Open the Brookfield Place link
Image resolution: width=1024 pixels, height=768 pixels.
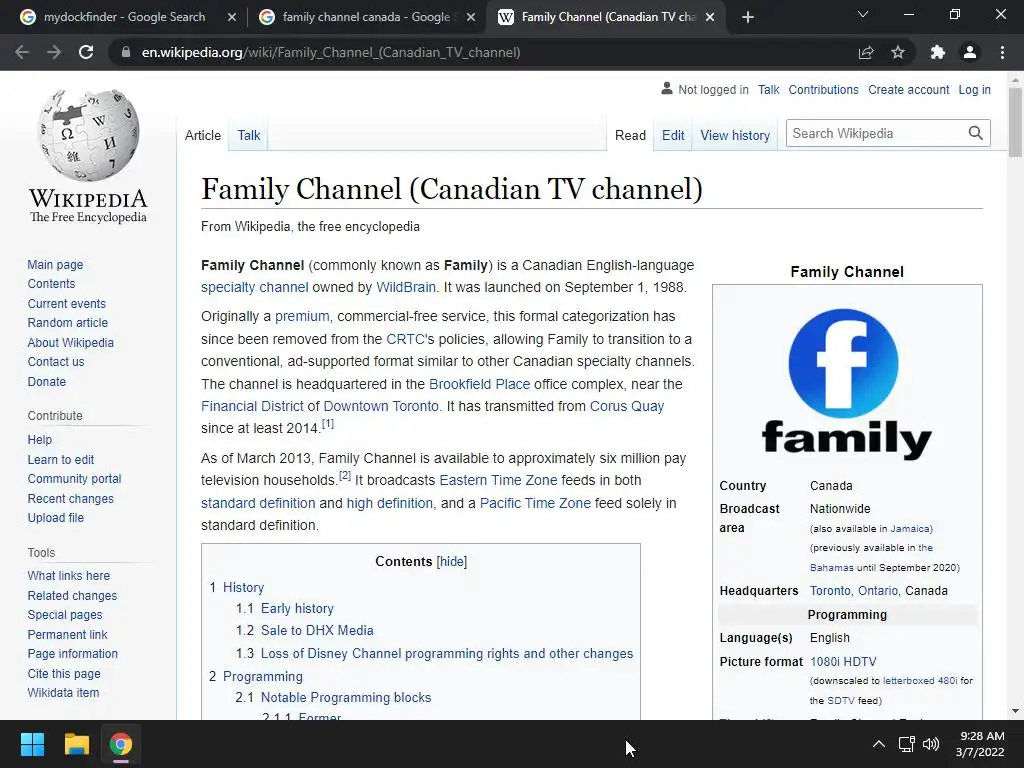(479, 384)
